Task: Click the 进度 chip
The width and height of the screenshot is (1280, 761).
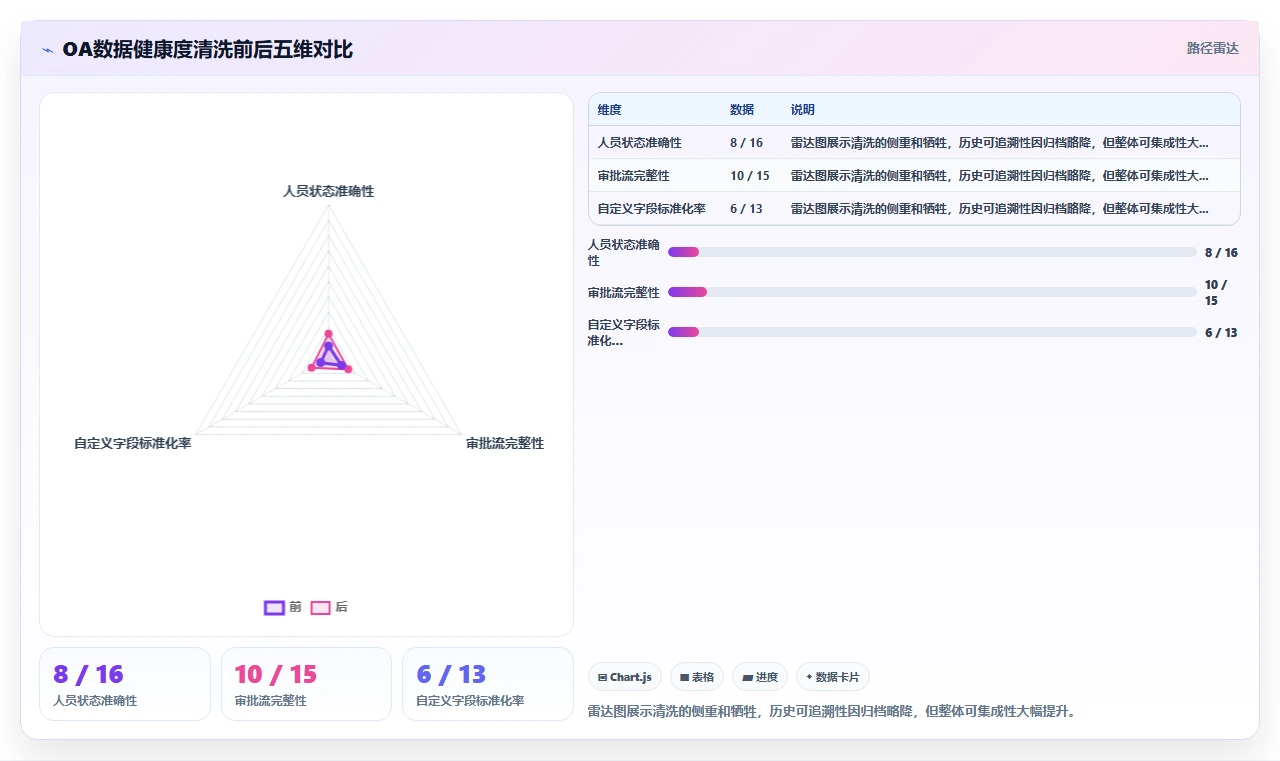Action: tap(760, 677)
